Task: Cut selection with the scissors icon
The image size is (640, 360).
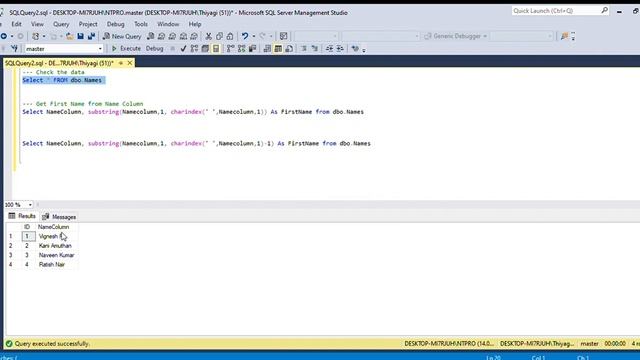Action: pos(209,36)
